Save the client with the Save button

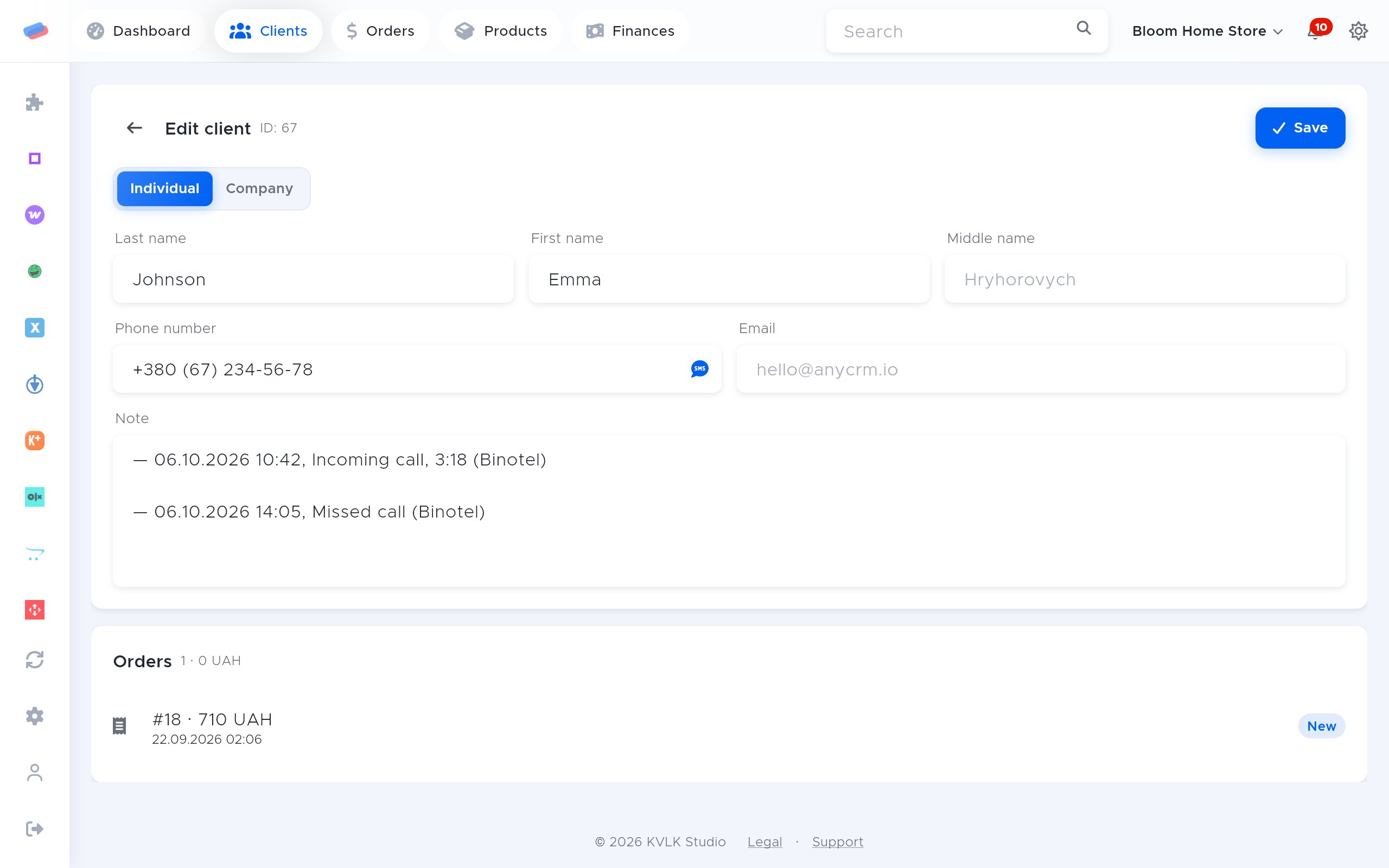point(1299,127)
